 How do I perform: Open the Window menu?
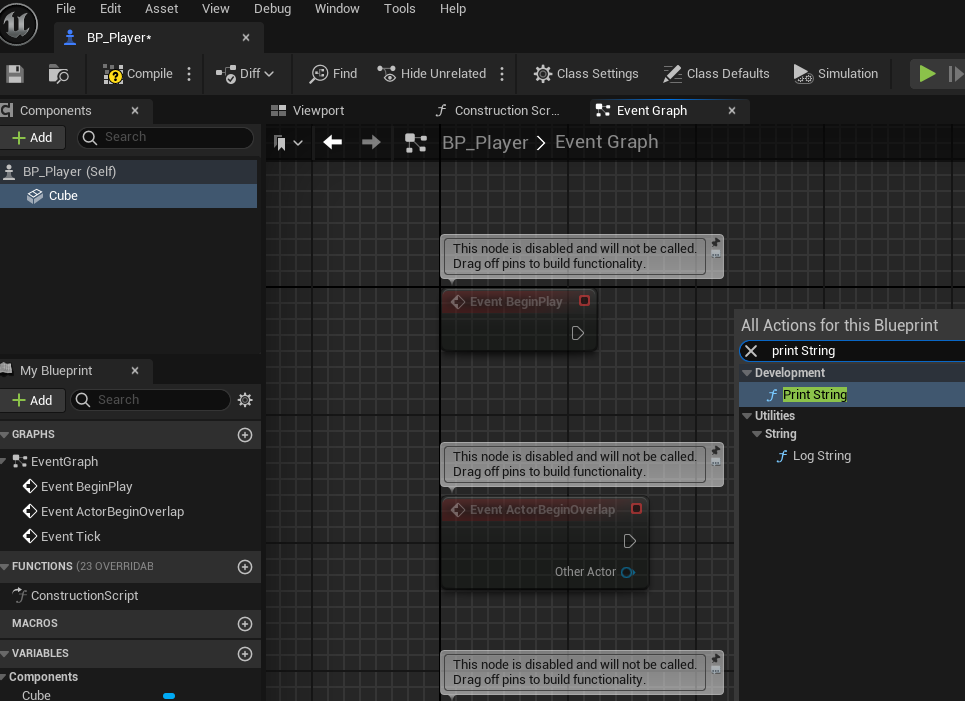[x=337, y=9]
